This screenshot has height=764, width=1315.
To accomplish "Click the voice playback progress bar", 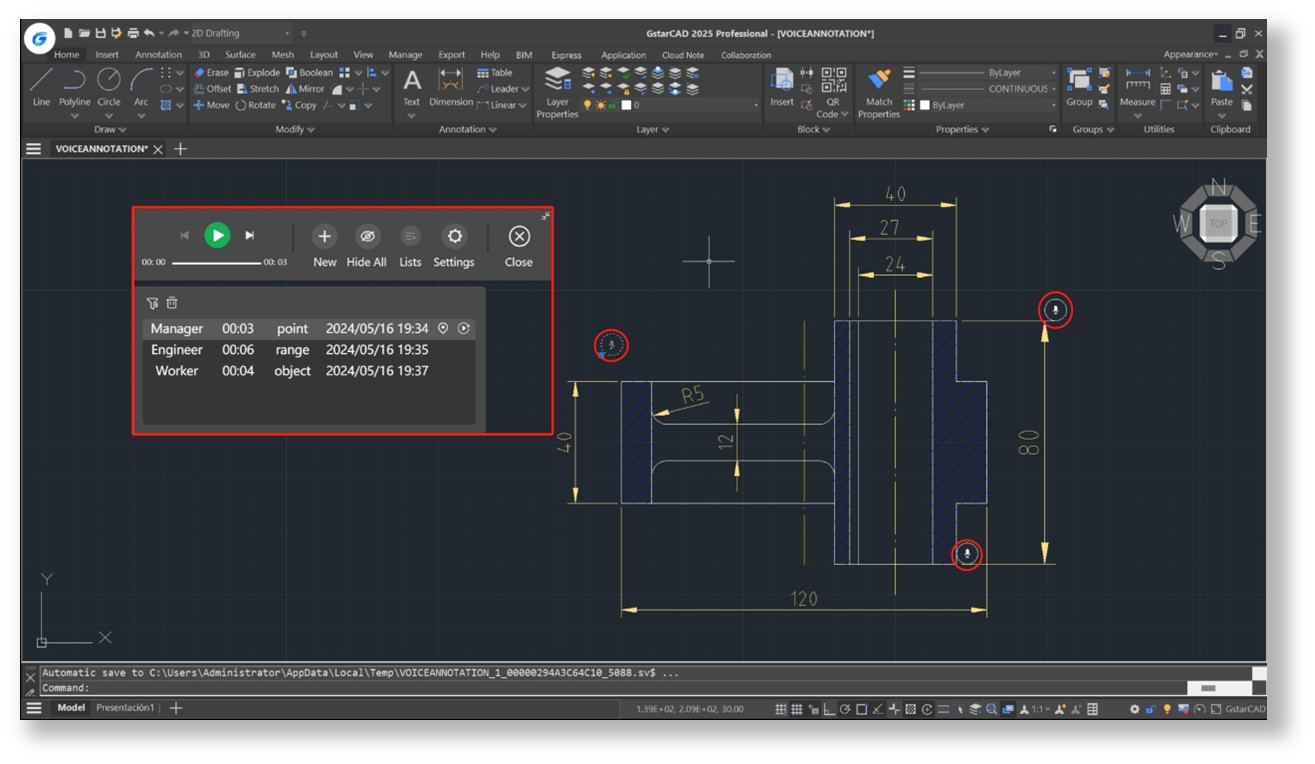I will tap(215, 263).
